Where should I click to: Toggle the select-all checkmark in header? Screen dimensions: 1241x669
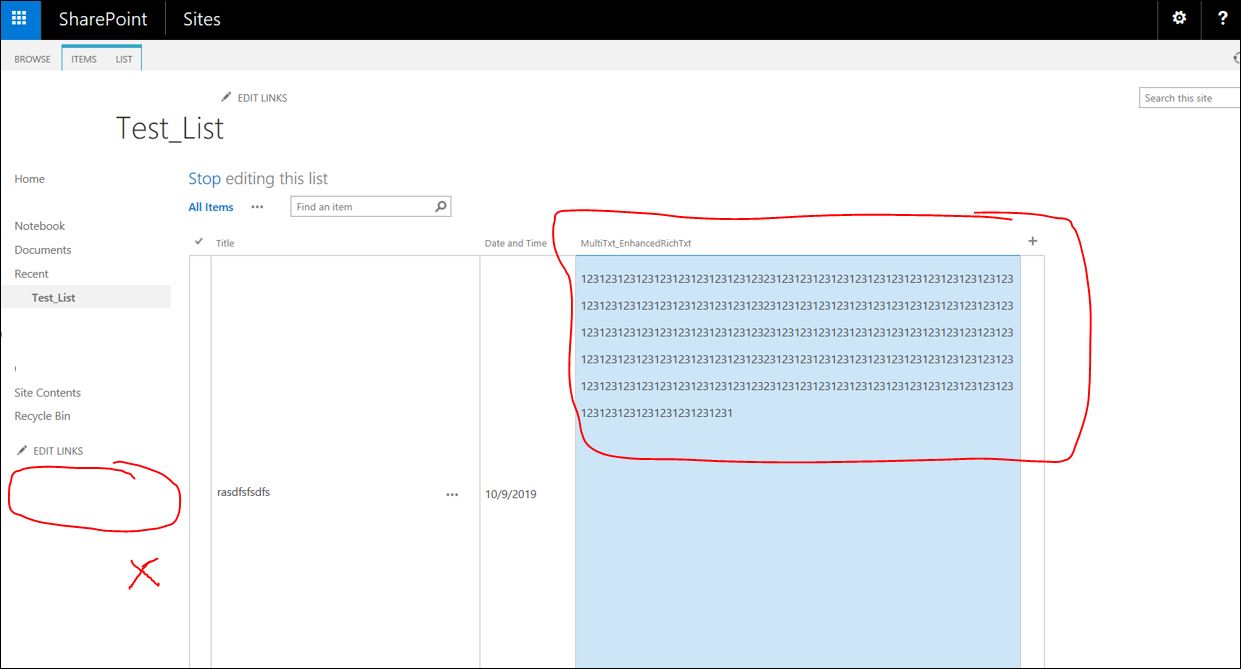[199, 241]
